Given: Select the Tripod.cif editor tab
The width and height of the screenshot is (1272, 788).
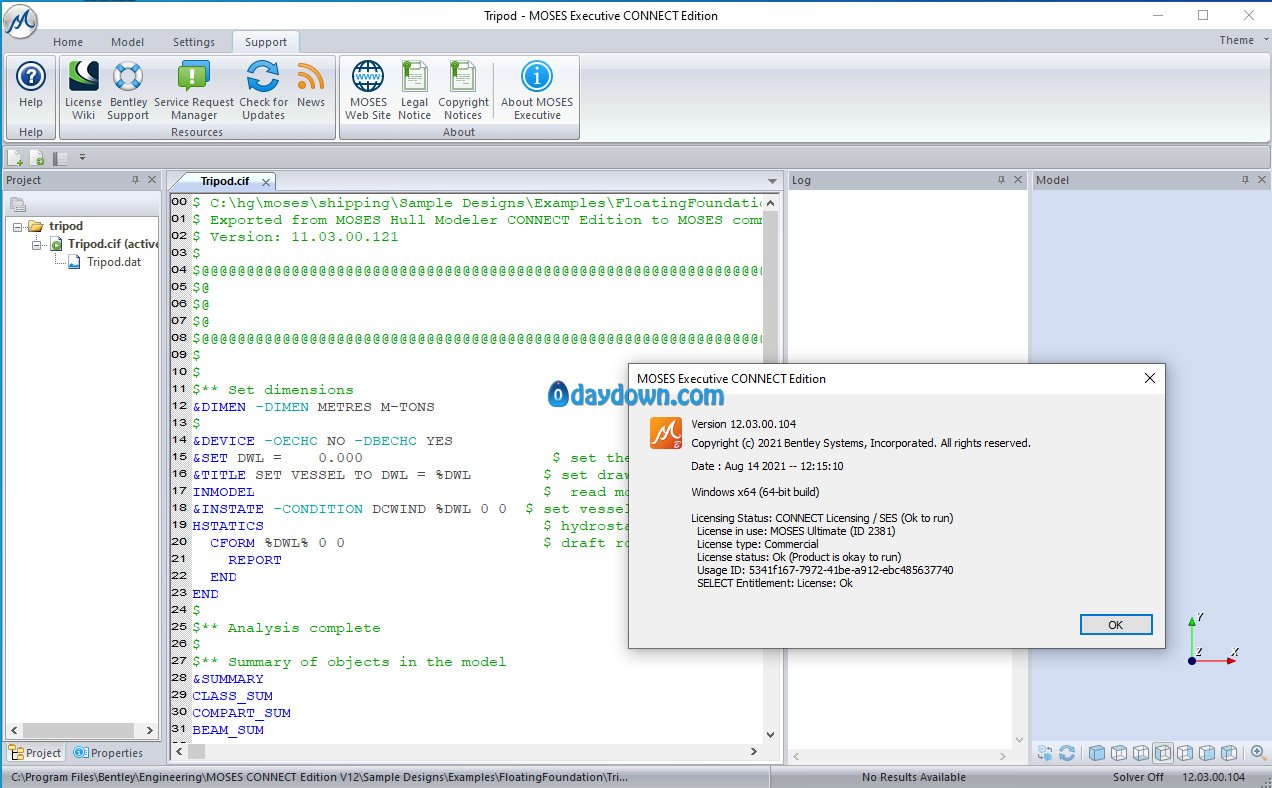Looking at the screenshot, I should pyautogui.click(x=224, y=181).
